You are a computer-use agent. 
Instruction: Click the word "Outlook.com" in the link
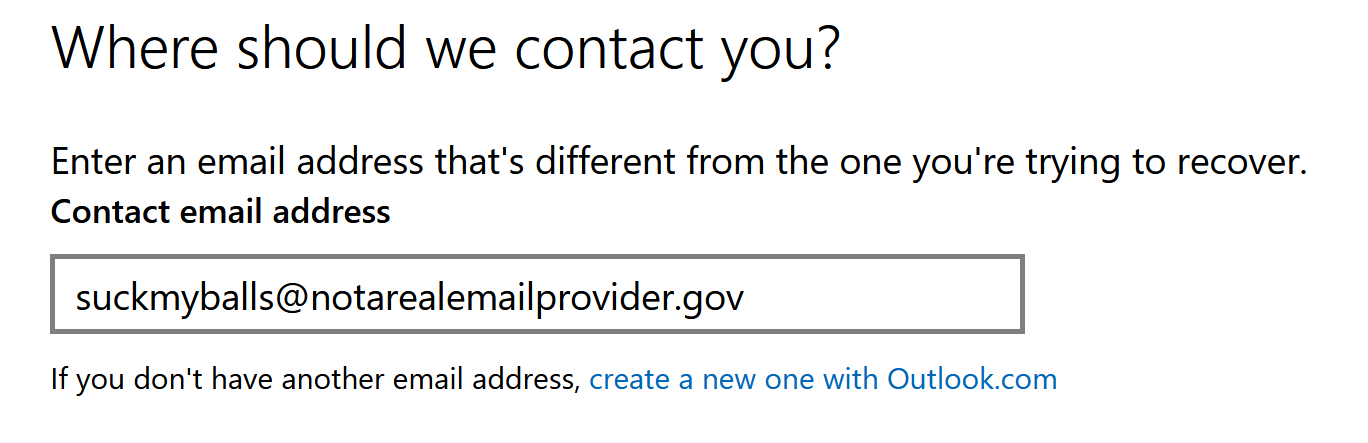click(x=972, y=380)
